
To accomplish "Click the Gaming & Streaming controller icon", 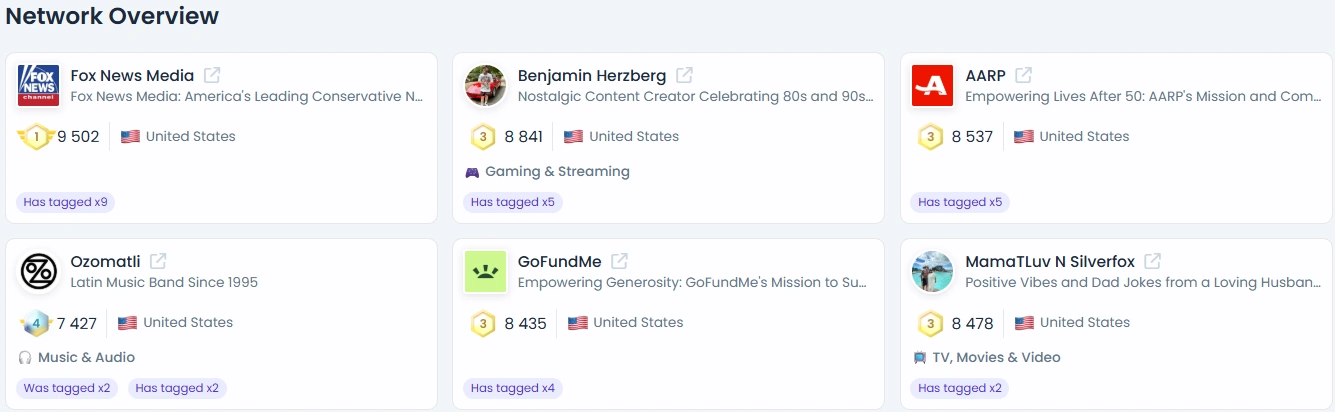I will pyautogui.click(x=472, y=172).
